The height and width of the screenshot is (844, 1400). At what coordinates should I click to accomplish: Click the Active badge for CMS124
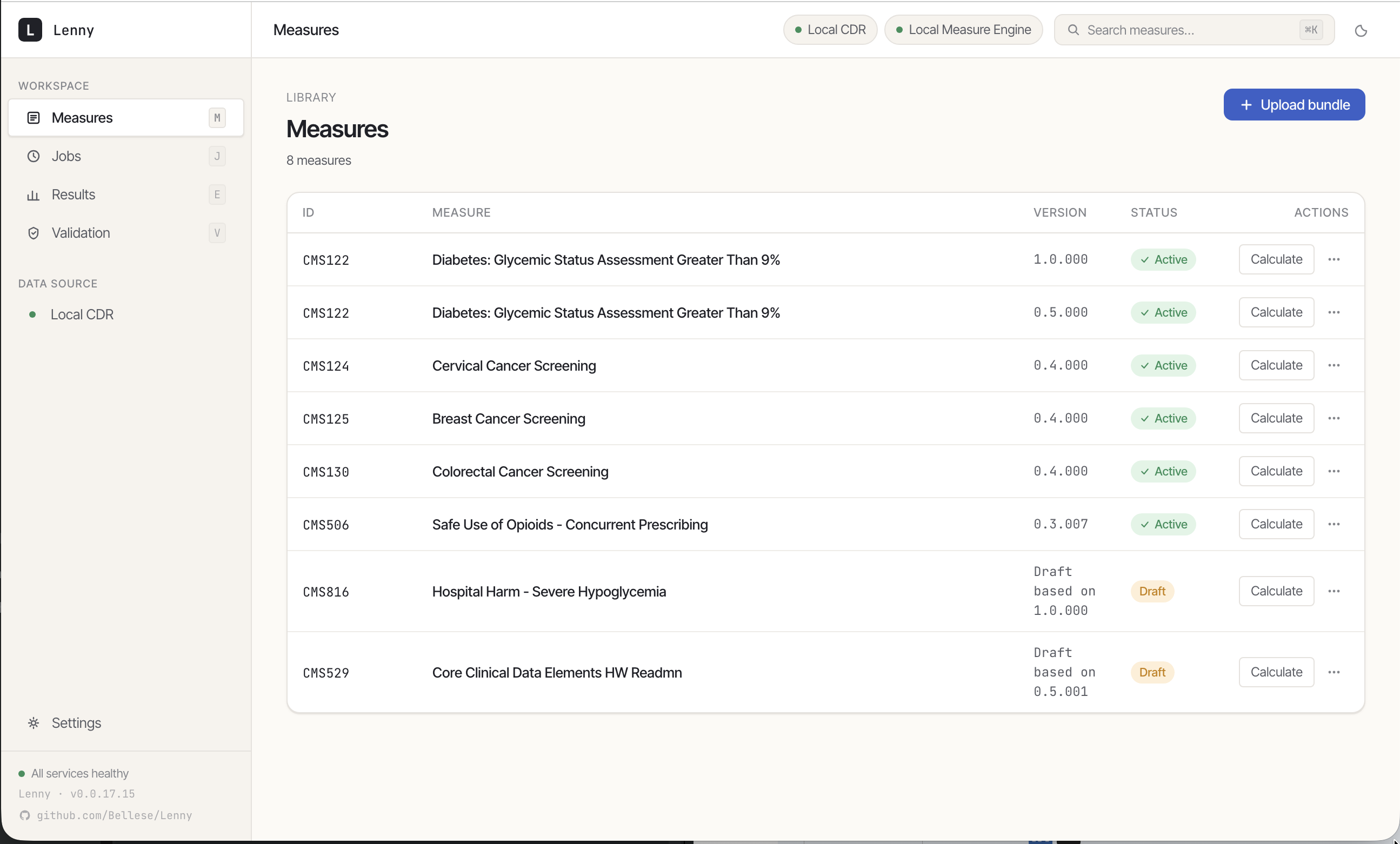point(1163,365)
